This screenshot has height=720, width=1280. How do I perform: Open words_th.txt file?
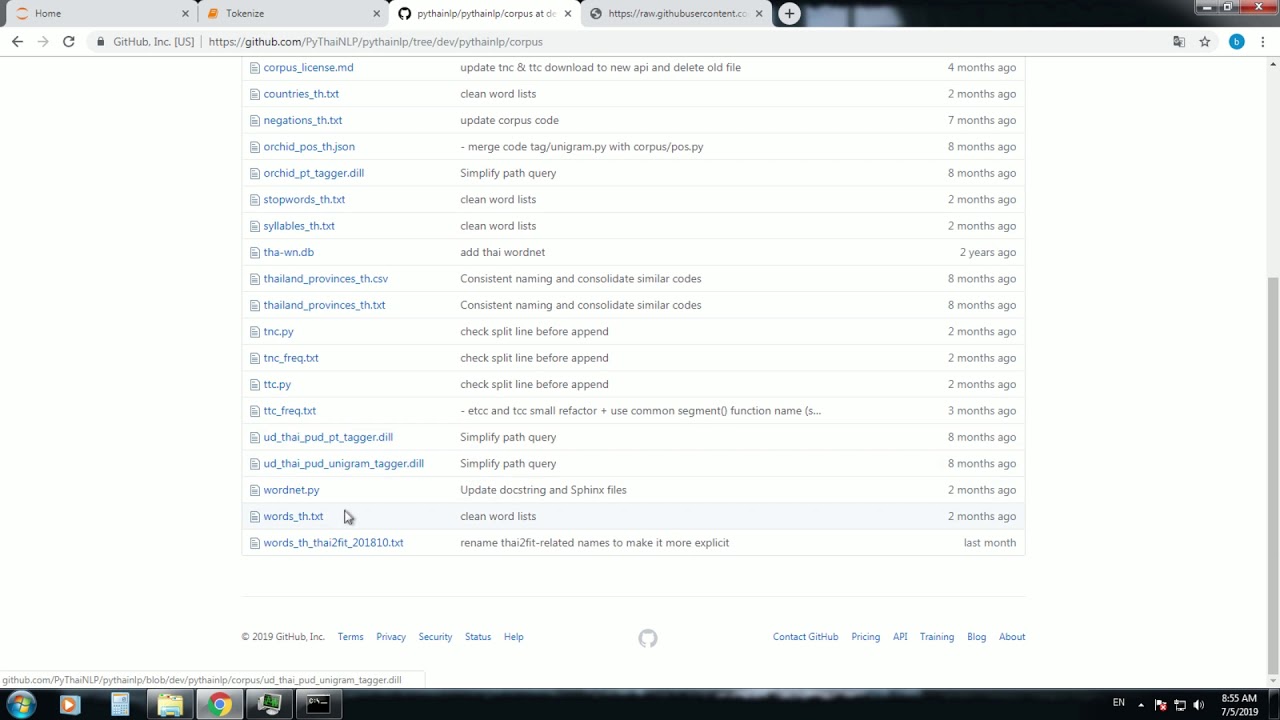293,516
